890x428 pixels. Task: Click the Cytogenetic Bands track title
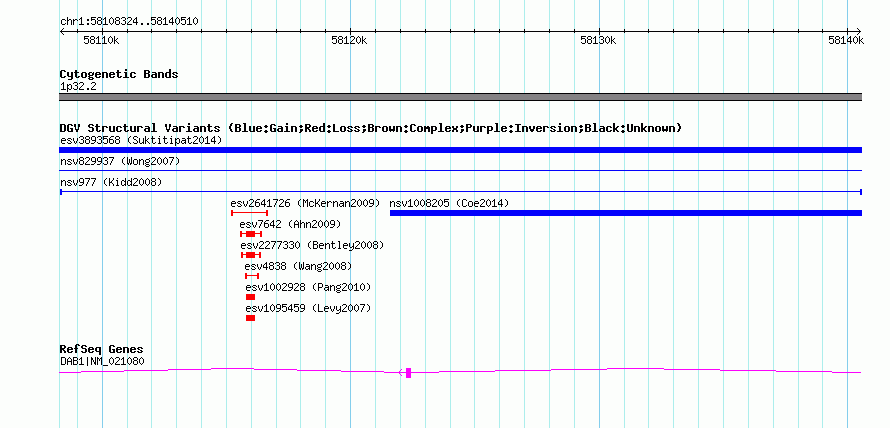tap(119, 74)
